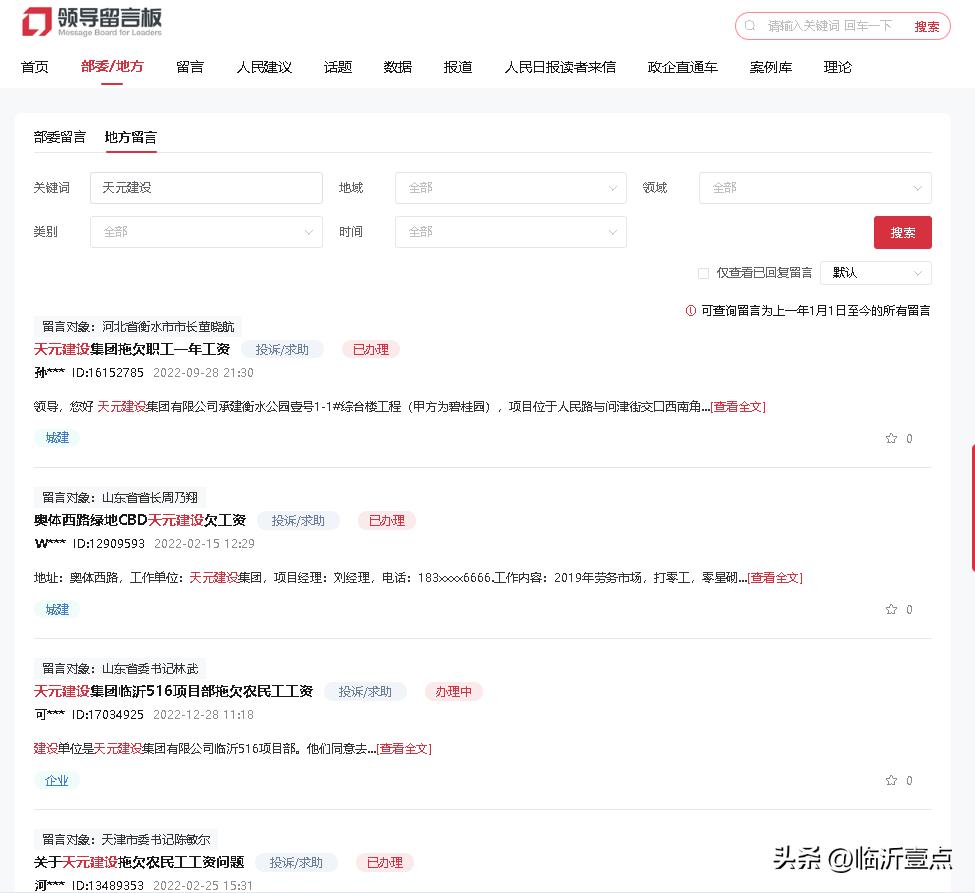
Task: Click 搜索 link in the top search box
Action: point(926,27)
